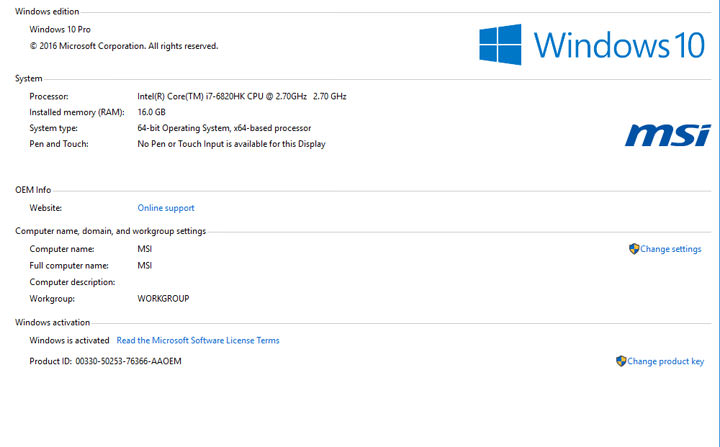This screenshot has width=720, height=447.
Task: Click the large Windows 10 wordmark
Action: click(x=620, y=45)
